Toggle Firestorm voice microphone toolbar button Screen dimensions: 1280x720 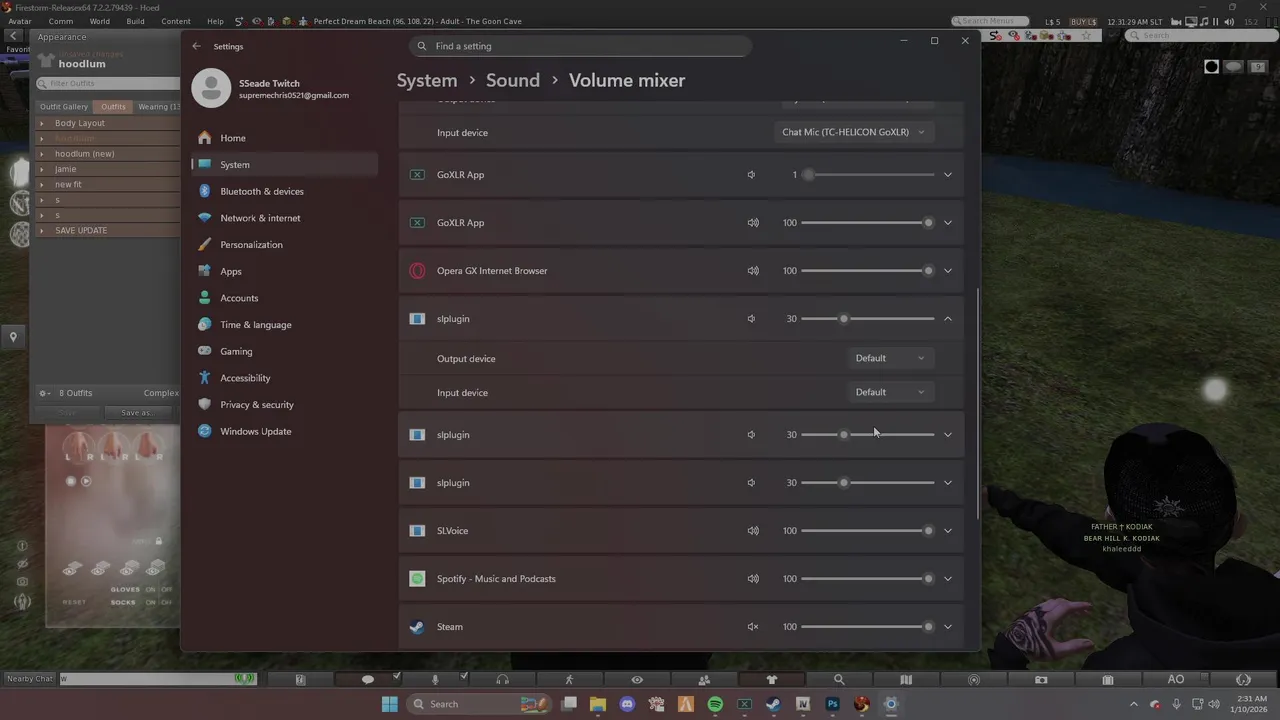coord(435,679)
